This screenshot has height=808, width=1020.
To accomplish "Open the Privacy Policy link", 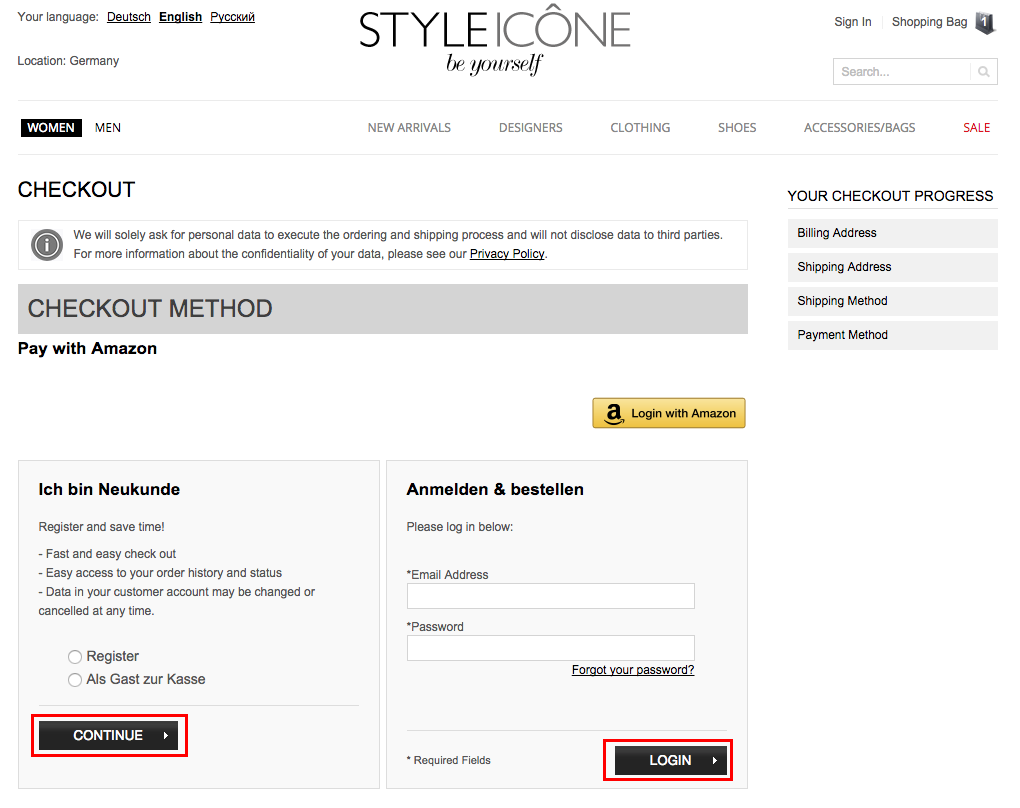I will click(x=507, y=254).
